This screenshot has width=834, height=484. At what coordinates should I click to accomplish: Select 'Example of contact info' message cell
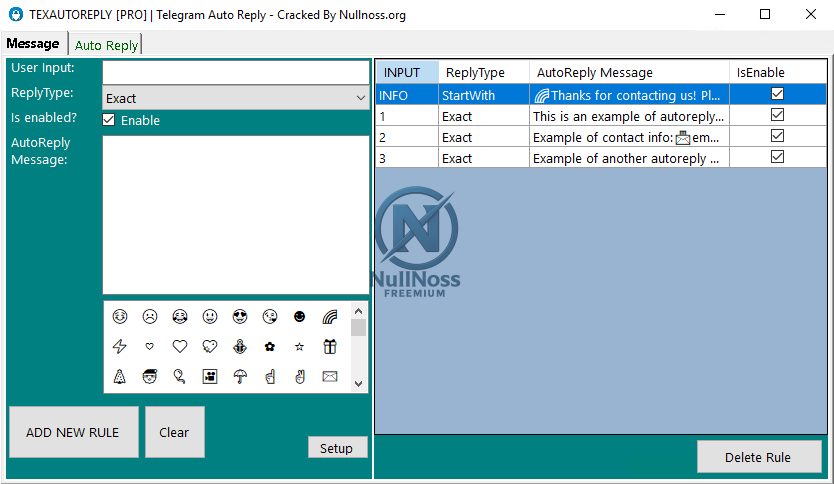(x=629, y=137)
